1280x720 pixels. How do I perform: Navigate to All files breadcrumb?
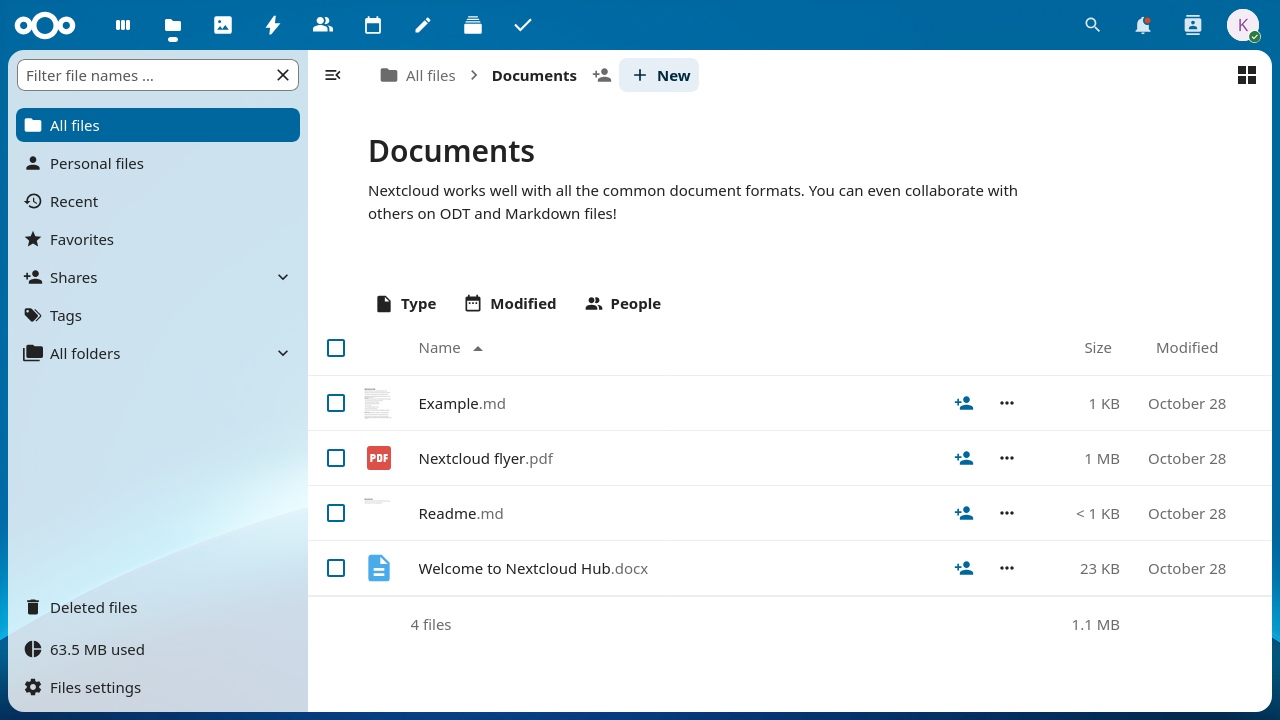click(418, 75)
